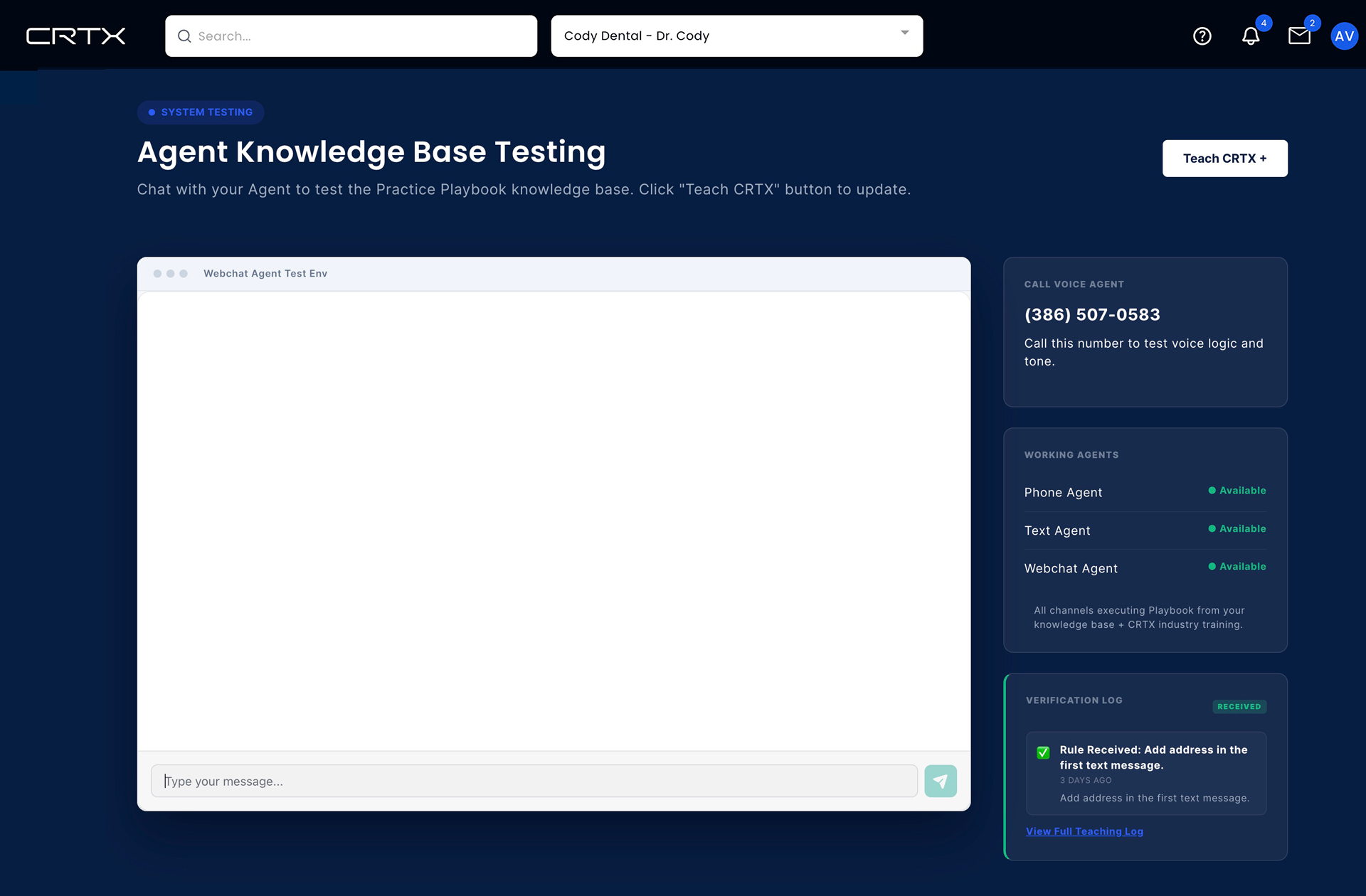
Task: Send message with the paper plane icon
Action: (941, 781)
